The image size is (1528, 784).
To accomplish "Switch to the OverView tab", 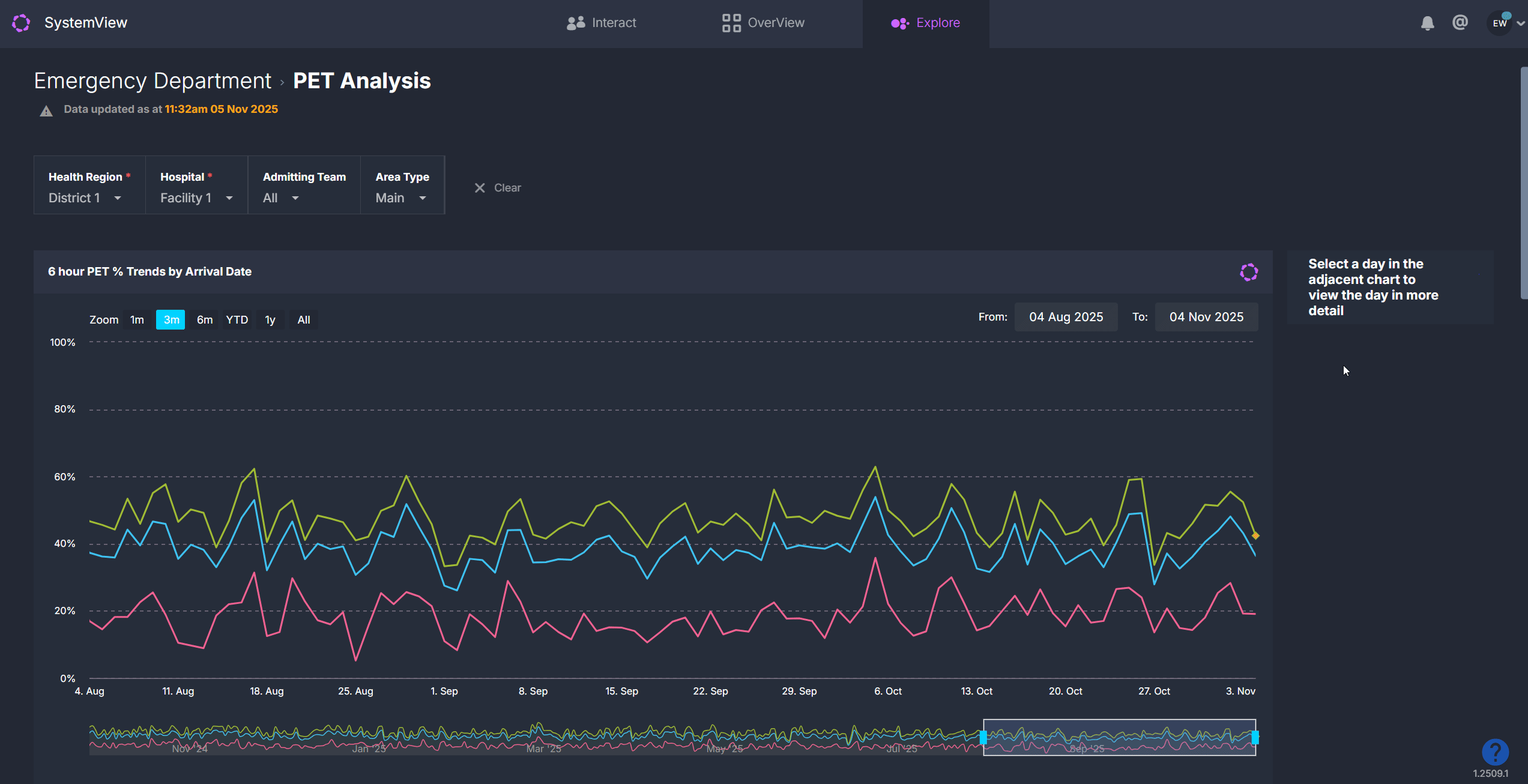I will coord(763,23).
